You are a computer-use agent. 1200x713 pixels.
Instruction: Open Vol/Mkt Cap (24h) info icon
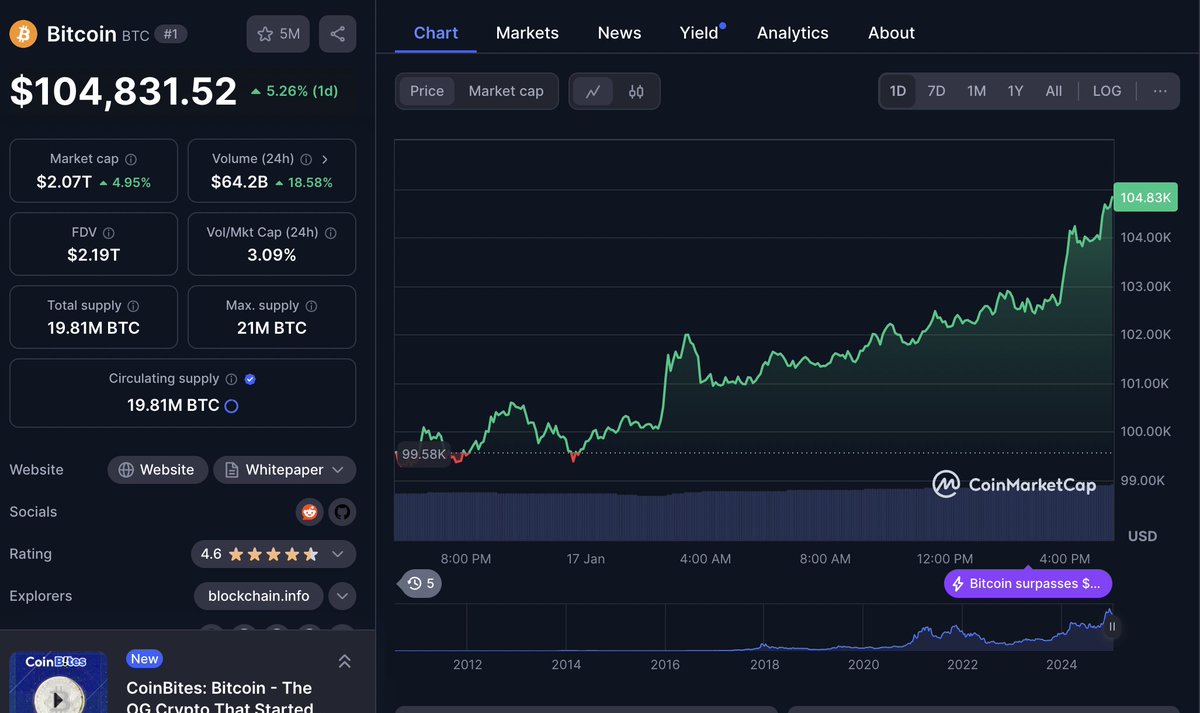(330, 232)
